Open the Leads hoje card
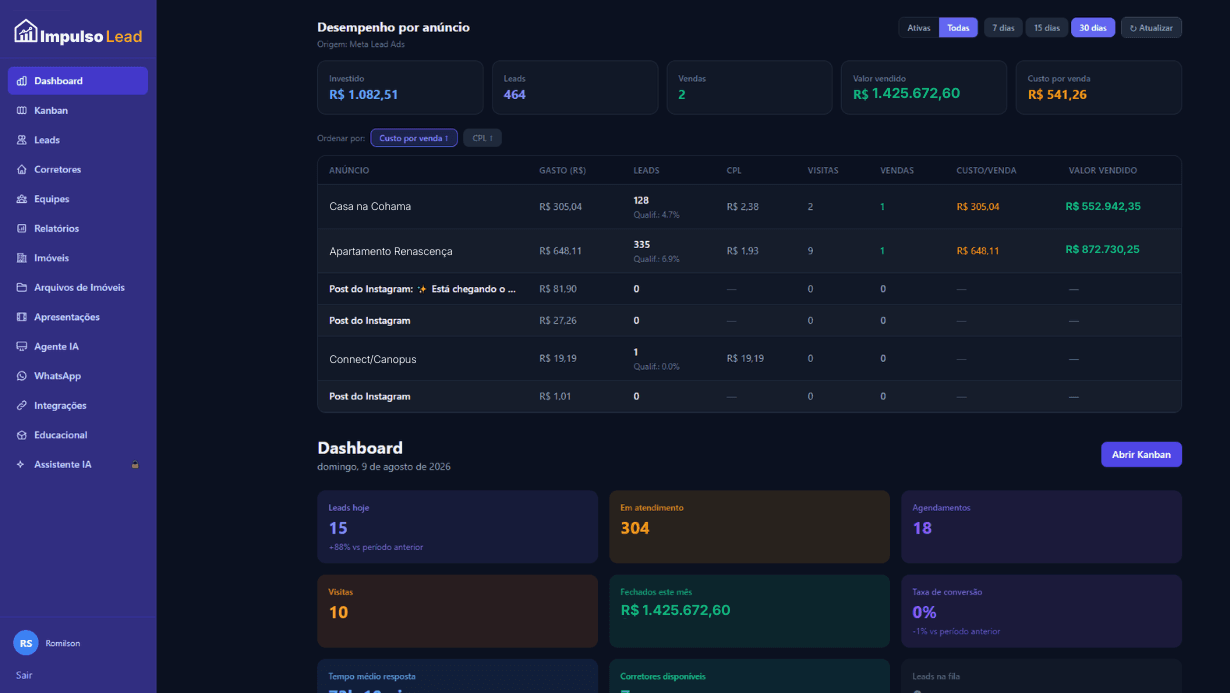1230x693 pixels. click(457, 527)
